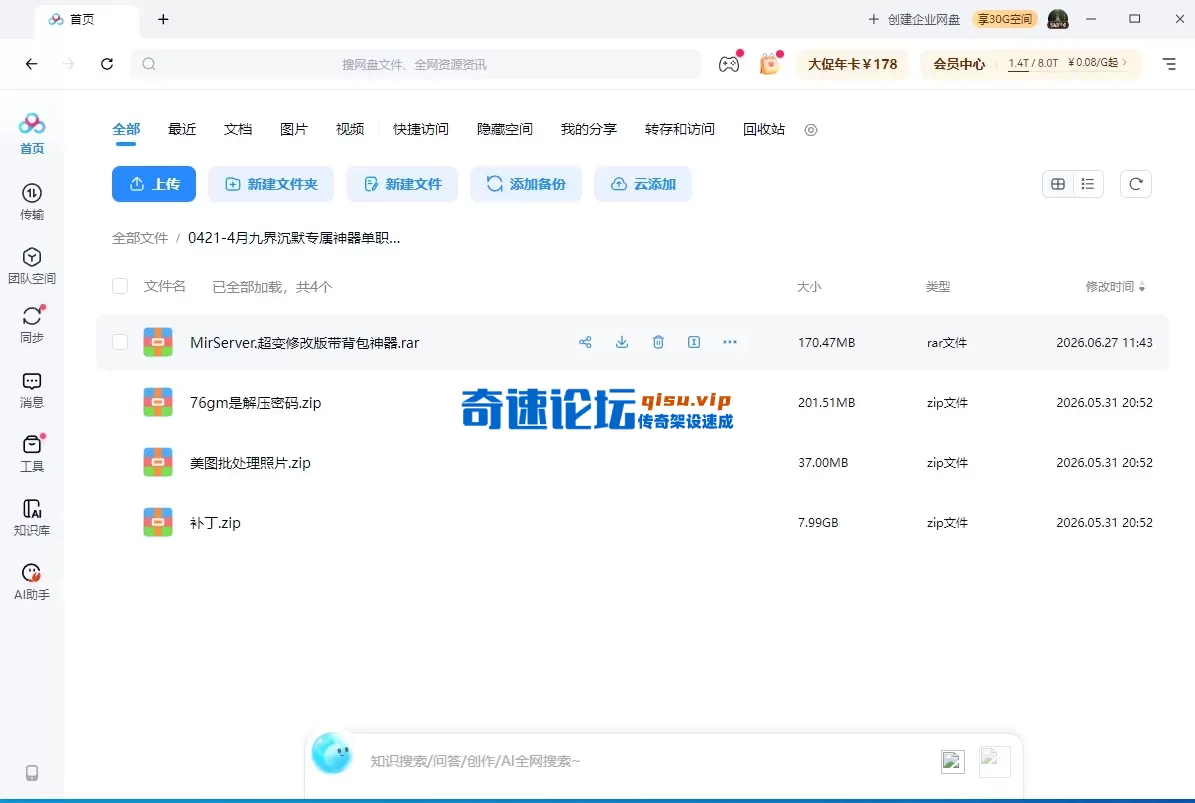
Task: Click the user avatar in title bar
Action: tap(1058, 19)
